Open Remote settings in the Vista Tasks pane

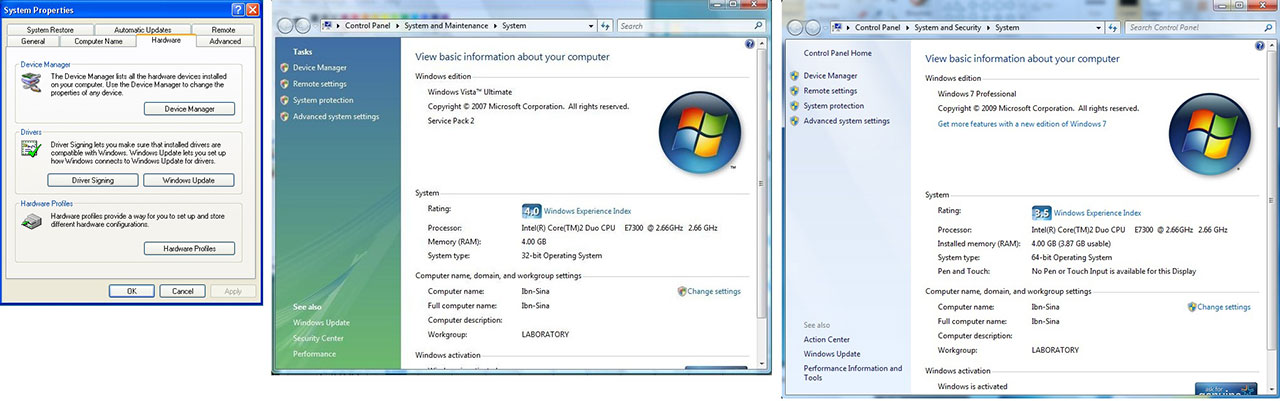point(320,84)
